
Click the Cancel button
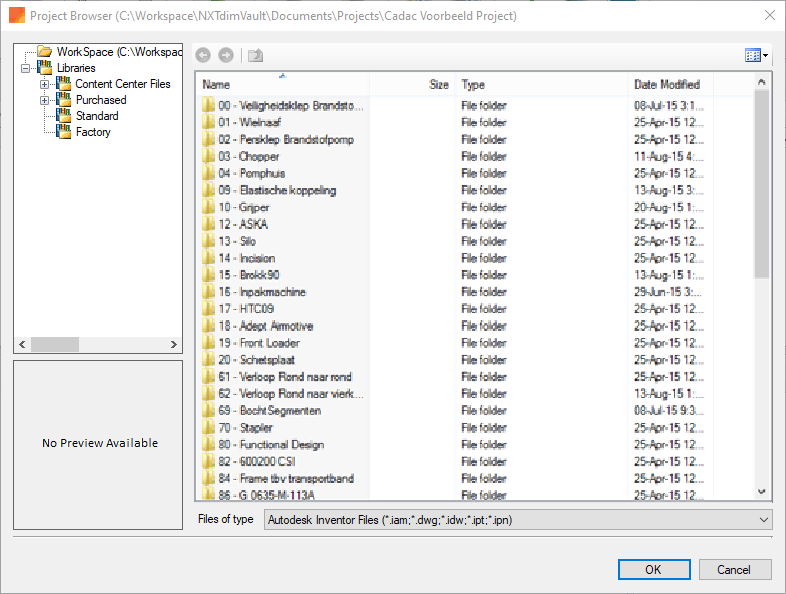pyautogui.click(x=735, y=569)
